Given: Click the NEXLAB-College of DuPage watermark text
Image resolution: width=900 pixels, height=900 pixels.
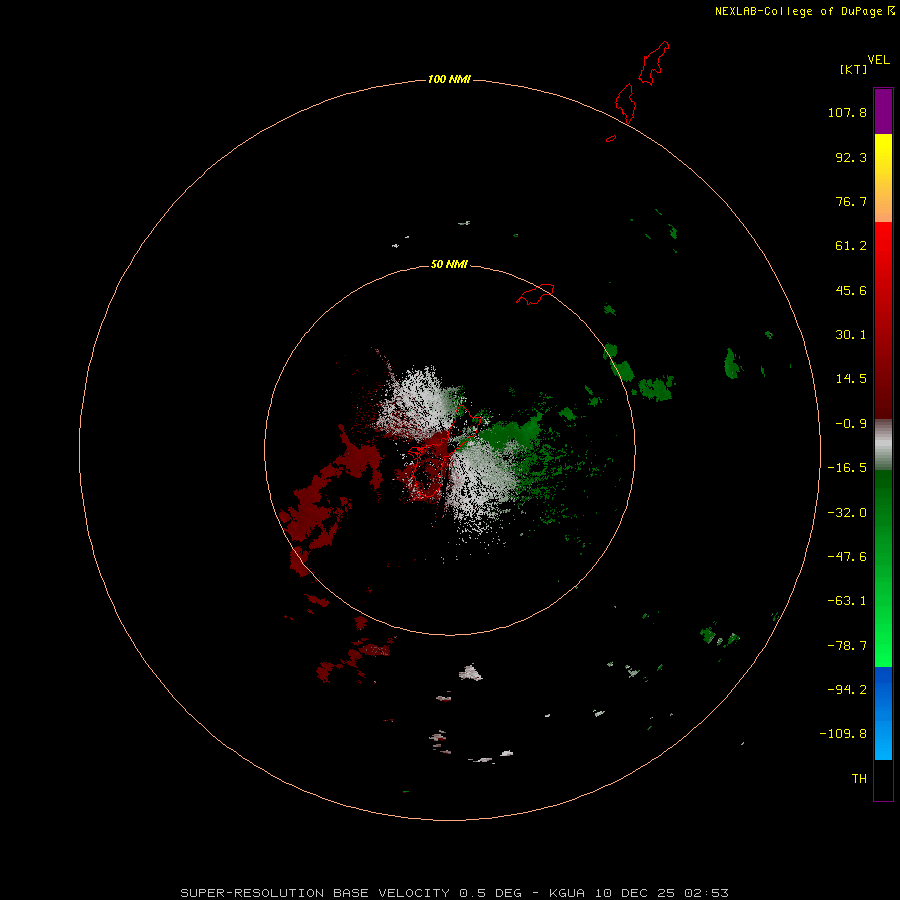Looking at the screenshot, I should coord(804,11).
